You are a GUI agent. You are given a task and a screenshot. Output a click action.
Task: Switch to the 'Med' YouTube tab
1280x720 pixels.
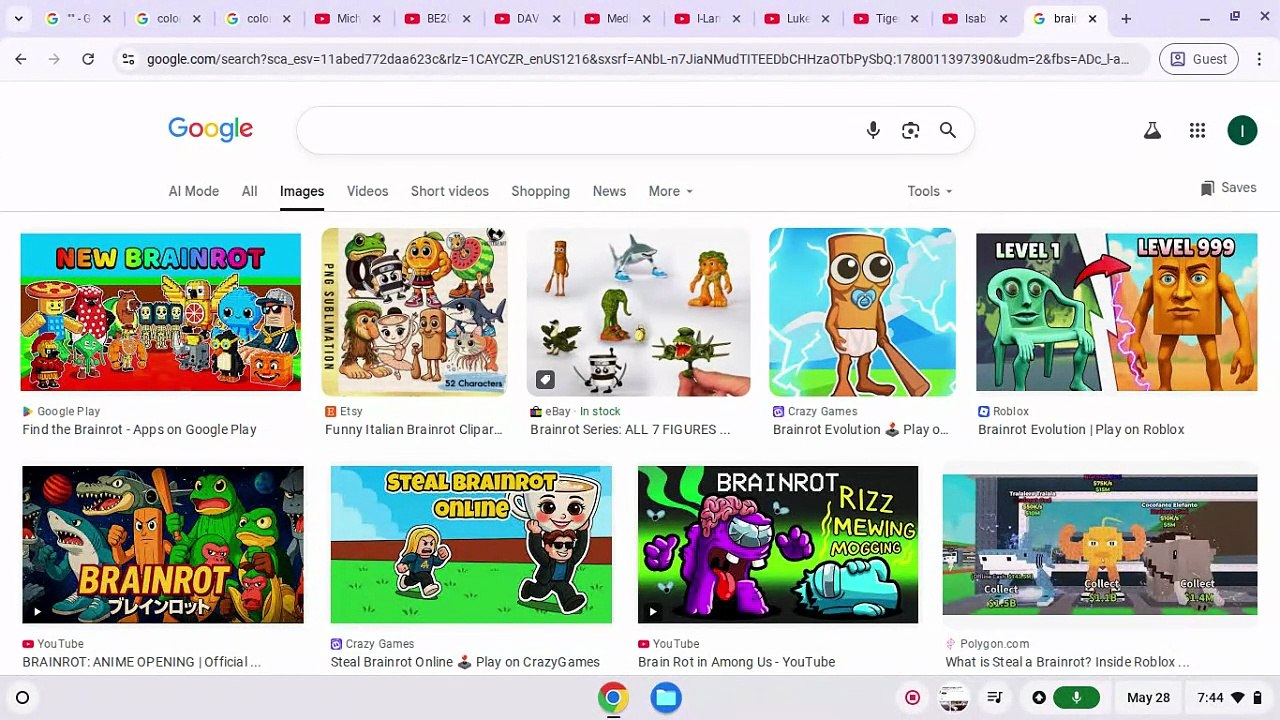pos(617,18)
